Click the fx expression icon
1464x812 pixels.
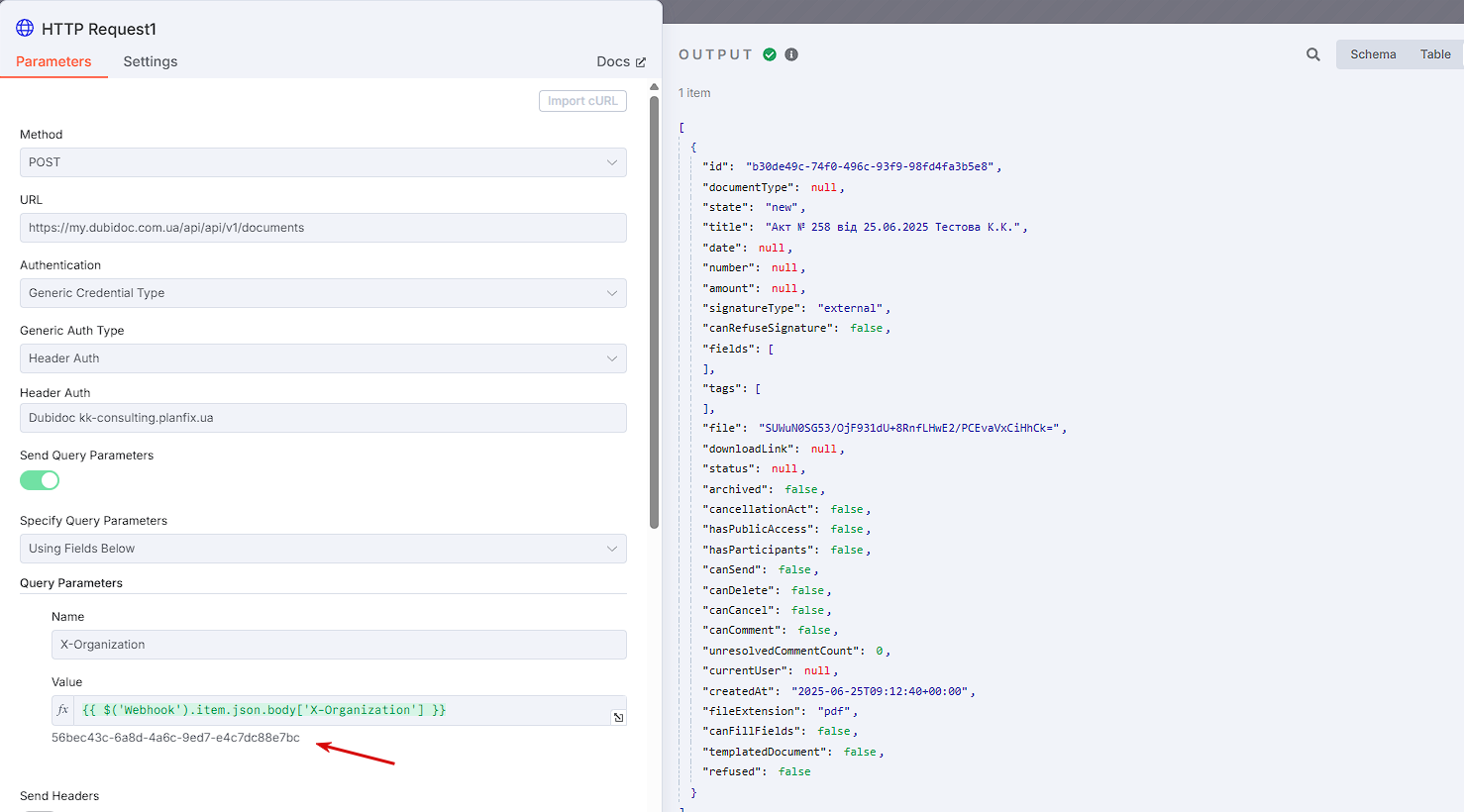pos(63,710)
